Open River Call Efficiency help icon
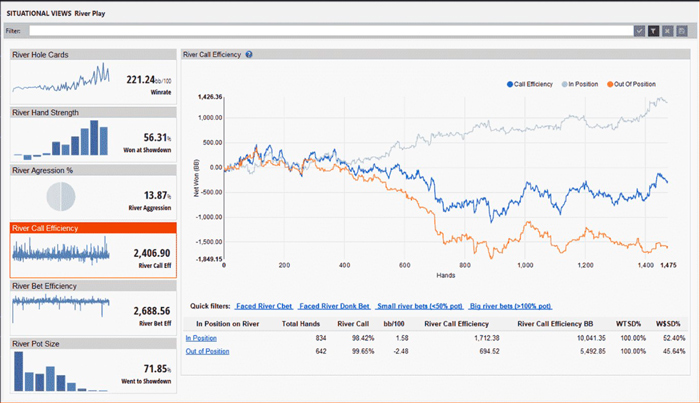 (x=249, y=54)
